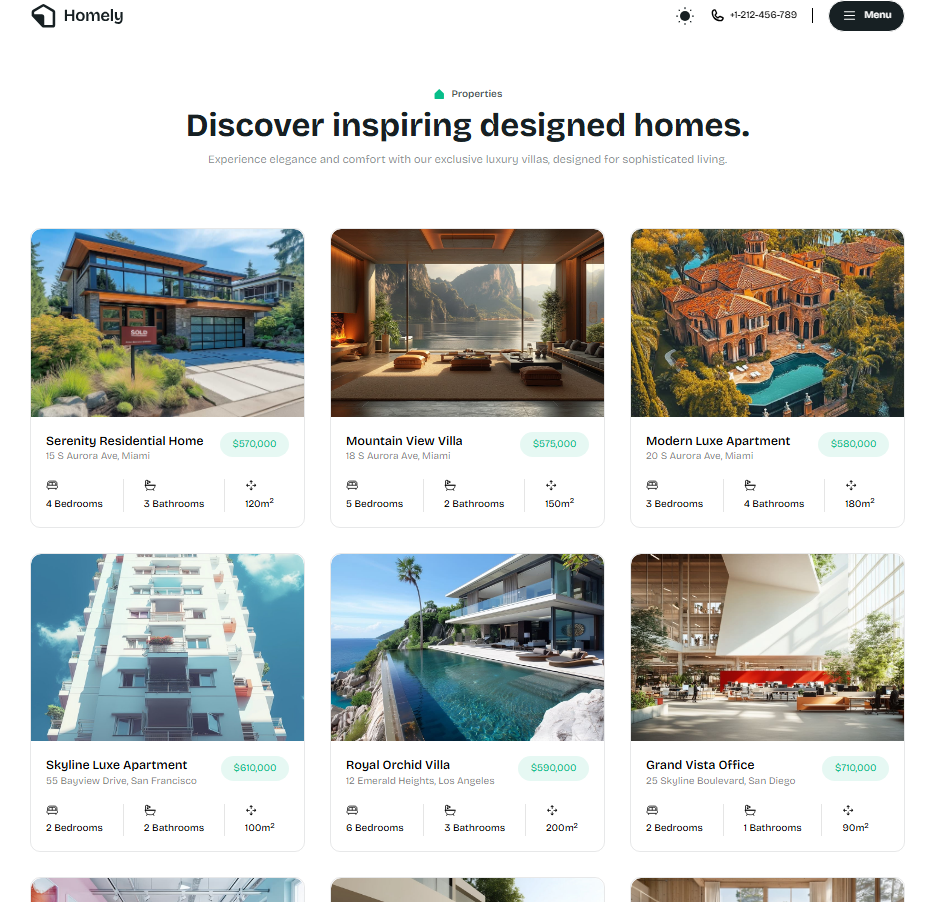Open Grand Vista Office photo

tap(767, 647)
